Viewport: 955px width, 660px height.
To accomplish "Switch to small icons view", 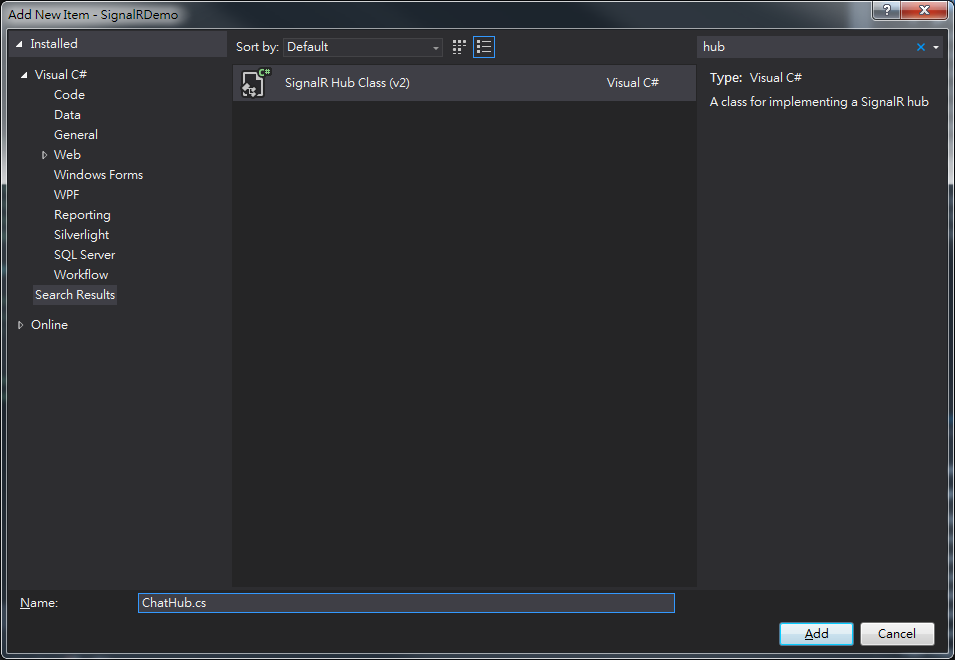I will 459,47.
